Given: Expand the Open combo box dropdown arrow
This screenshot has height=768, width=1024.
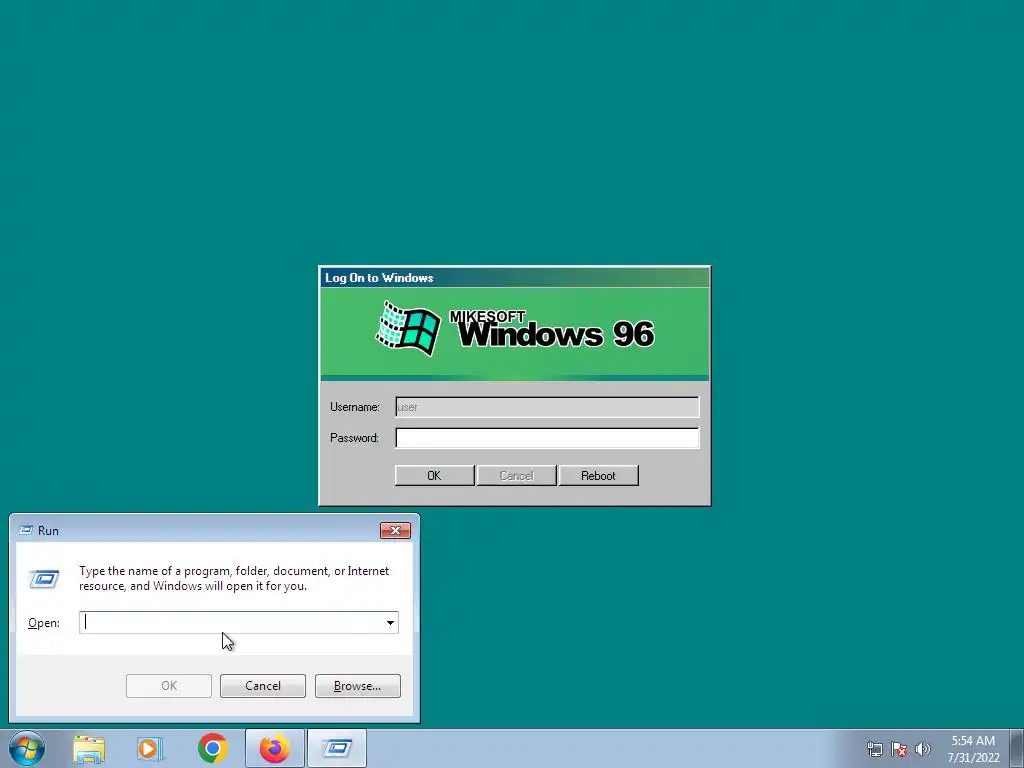Looking at the screenshot, I should [x=390, y=622].
